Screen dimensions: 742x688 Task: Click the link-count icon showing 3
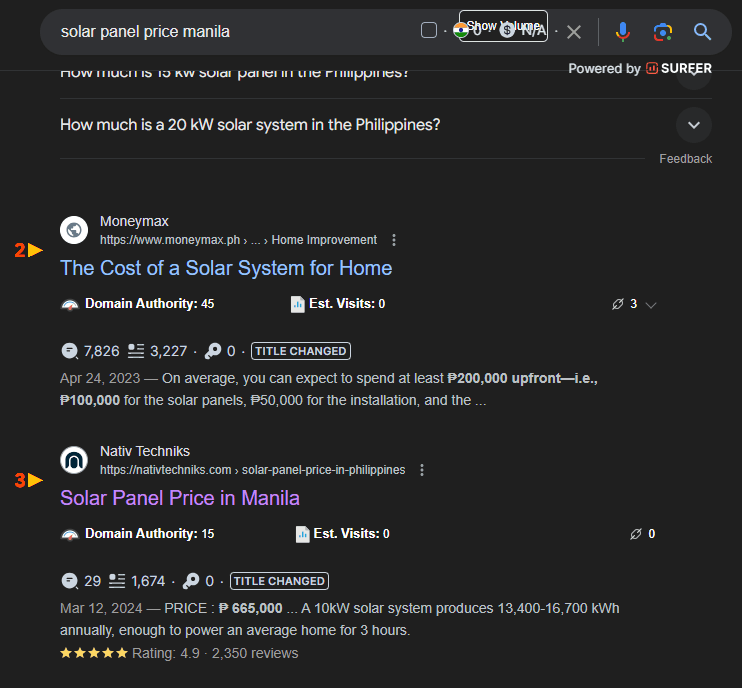pos(618,304)
